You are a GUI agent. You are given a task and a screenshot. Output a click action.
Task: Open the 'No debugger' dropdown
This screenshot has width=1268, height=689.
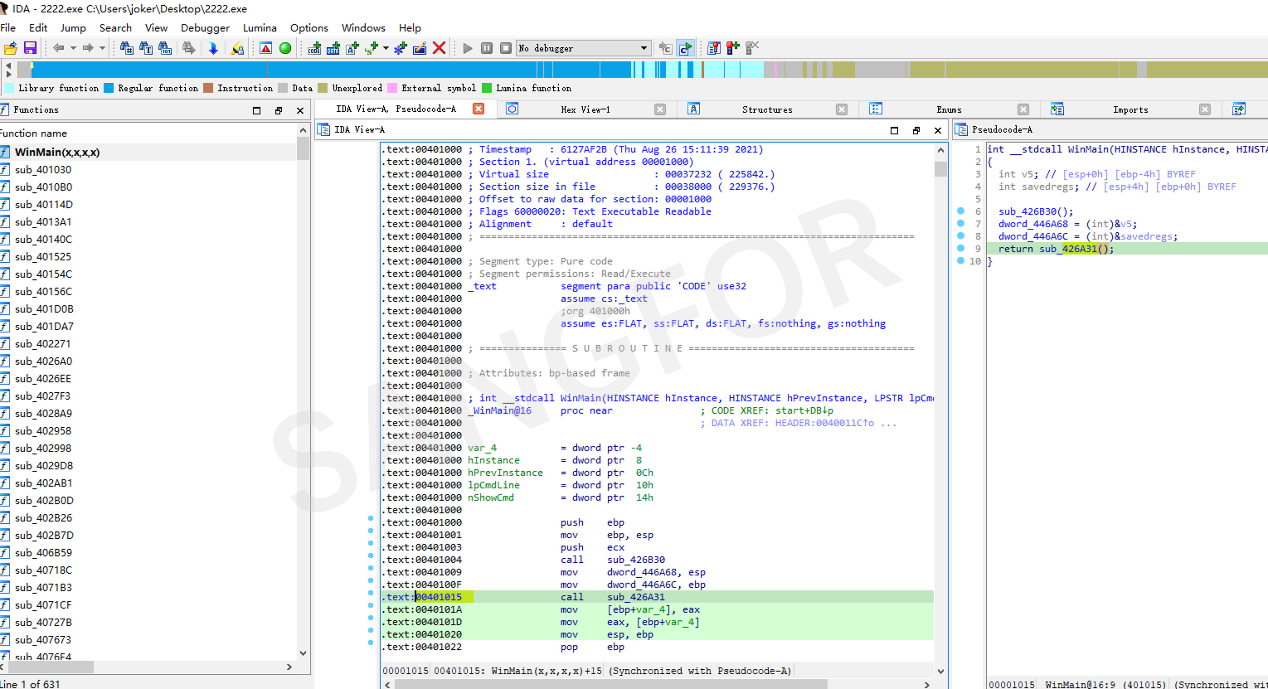[x=583, y=48]
